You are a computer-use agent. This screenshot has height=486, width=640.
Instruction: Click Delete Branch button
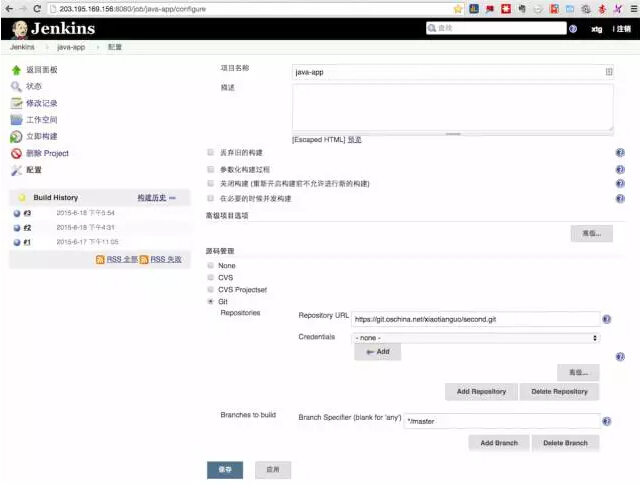tap(565, 443)
